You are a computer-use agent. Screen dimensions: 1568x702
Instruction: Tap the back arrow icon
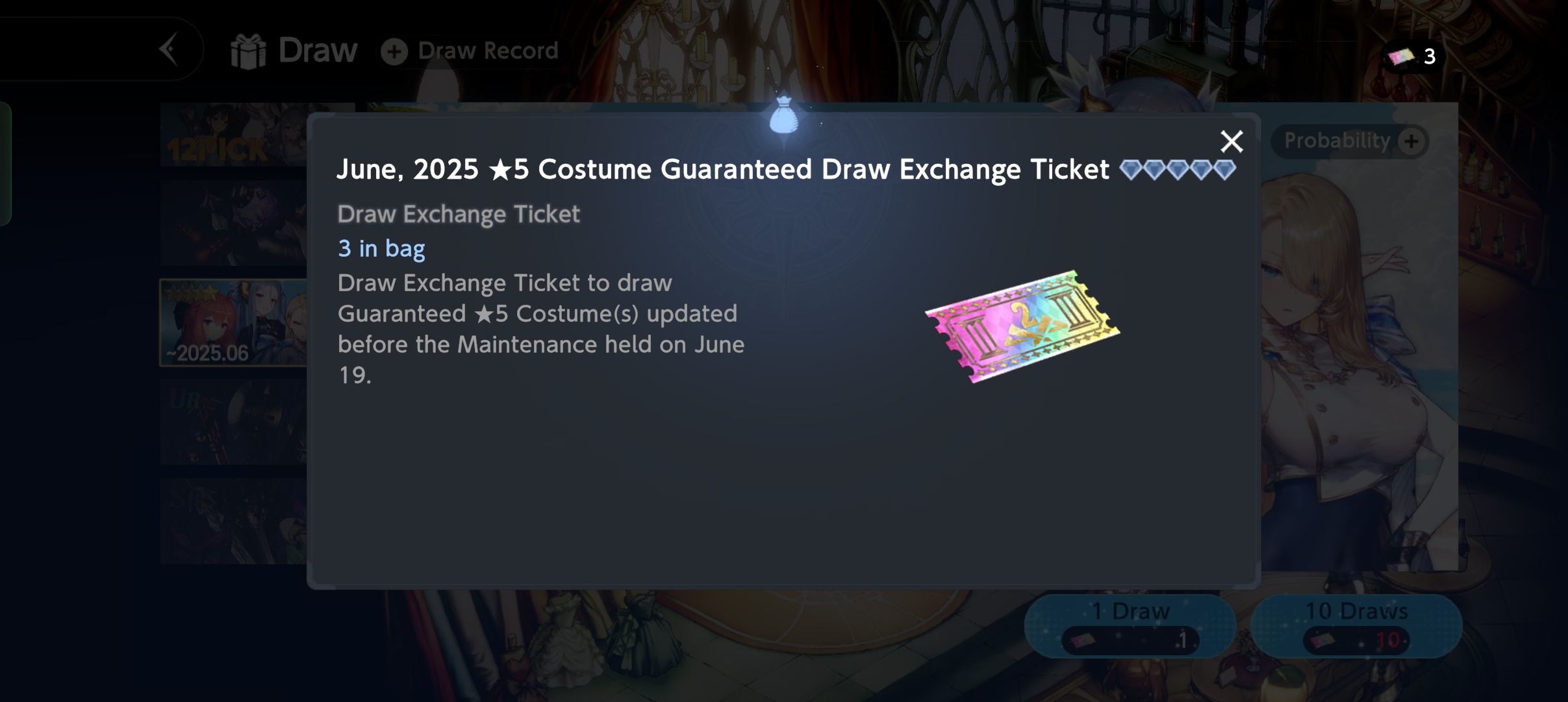point(169,49)
